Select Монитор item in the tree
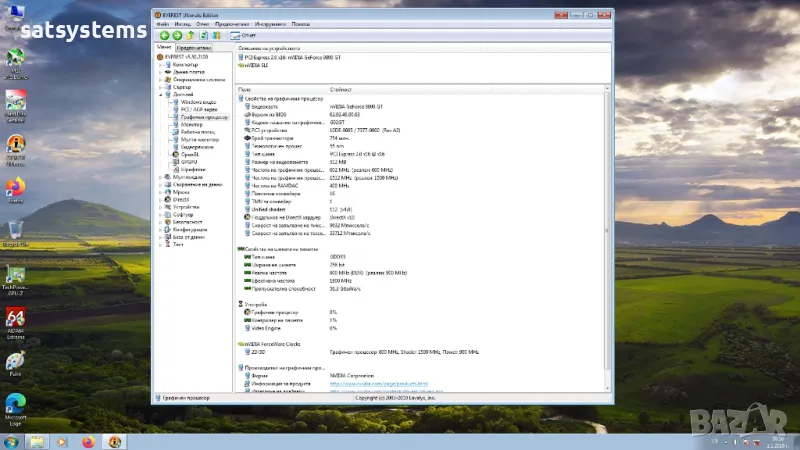 (x=192, y=124)
